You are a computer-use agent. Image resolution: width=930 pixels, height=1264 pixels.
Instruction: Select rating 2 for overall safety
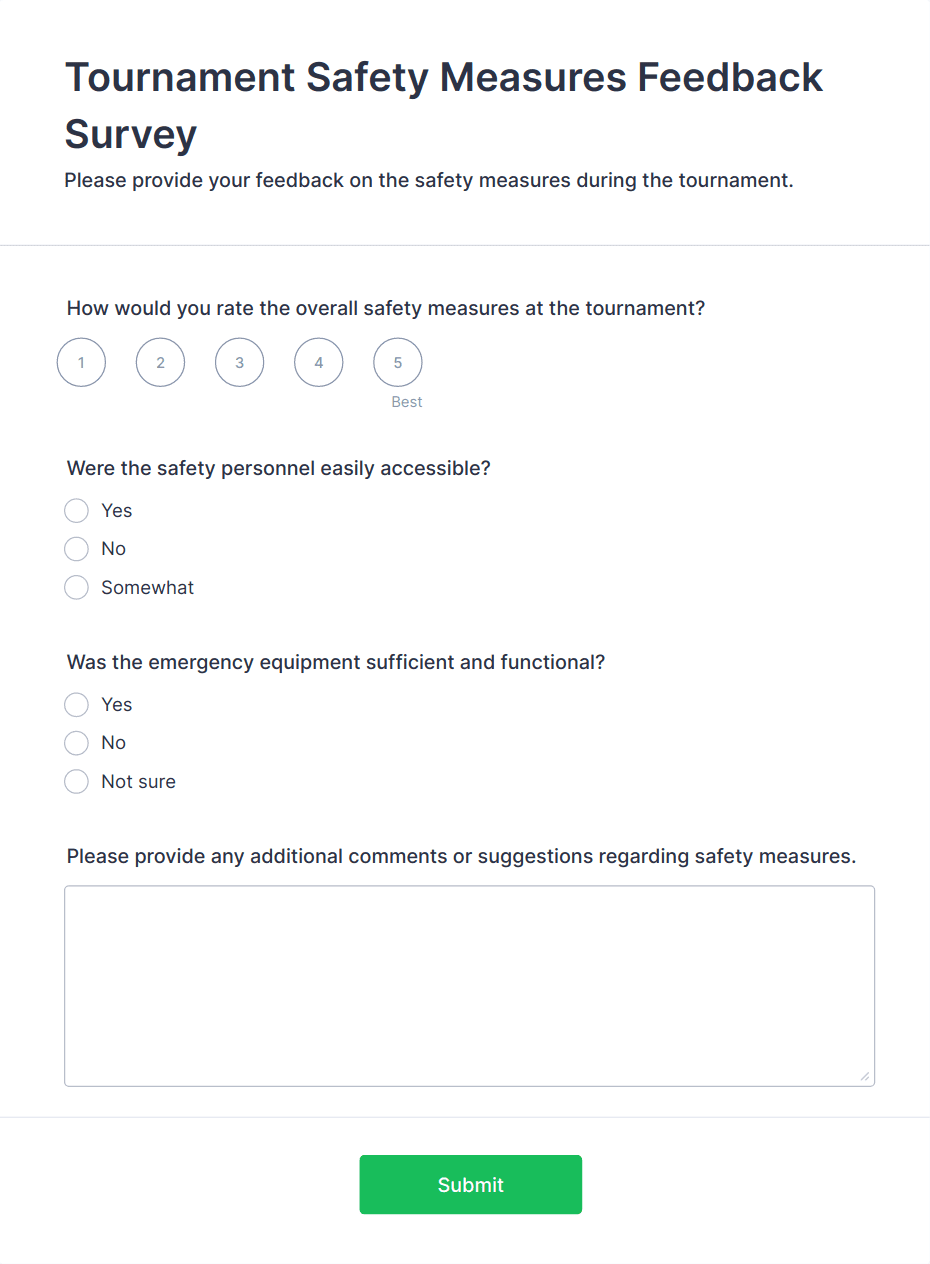(x=160, y=362)
